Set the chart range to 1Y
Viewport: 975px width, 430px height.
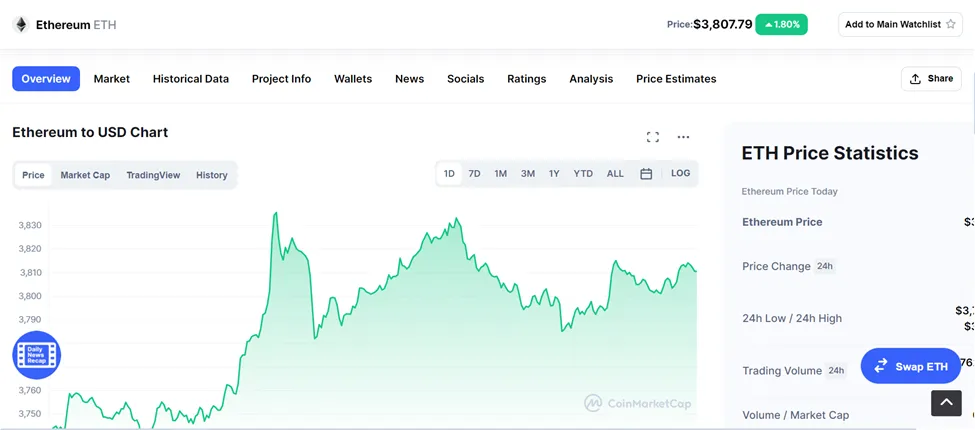pos(554,173)
